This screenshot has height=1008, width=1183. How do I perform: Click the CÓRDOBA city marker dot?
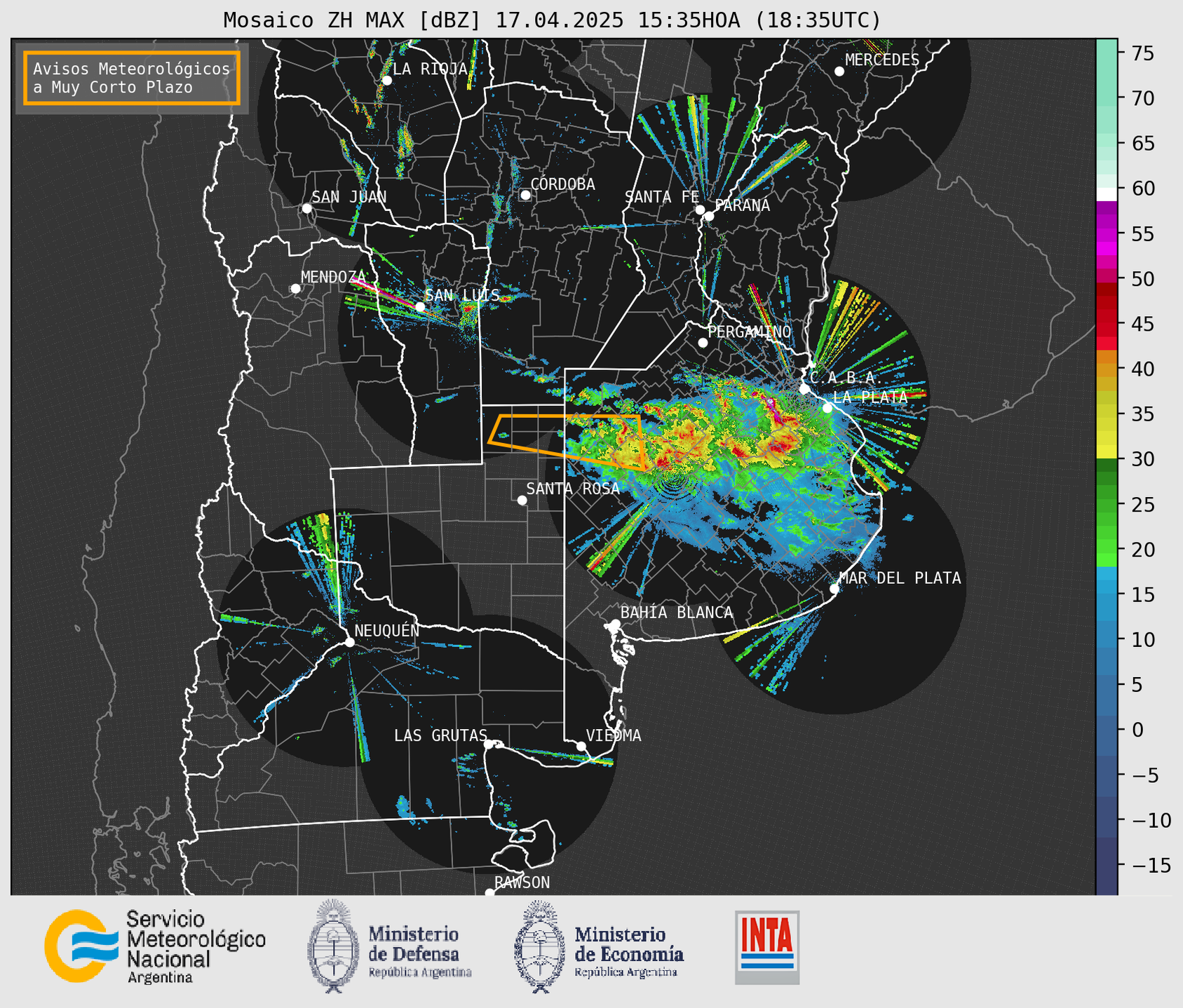click(525, 195)
